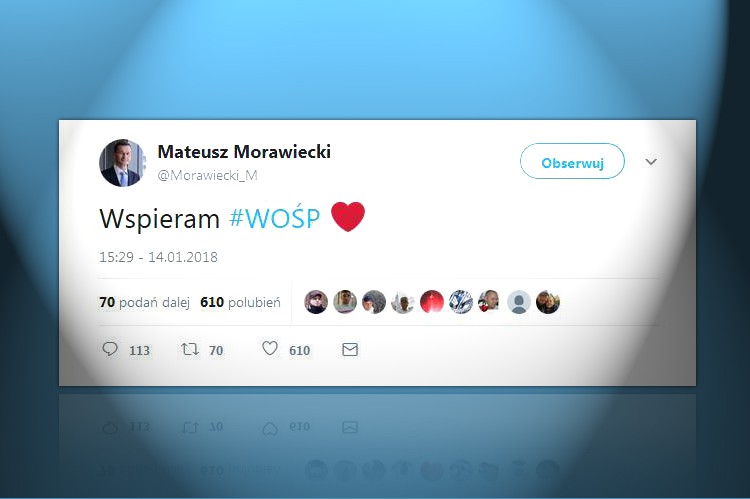This screenshot has width=750, height=499.
Task: Click the reply speech bubble icon
Action: 110,349
